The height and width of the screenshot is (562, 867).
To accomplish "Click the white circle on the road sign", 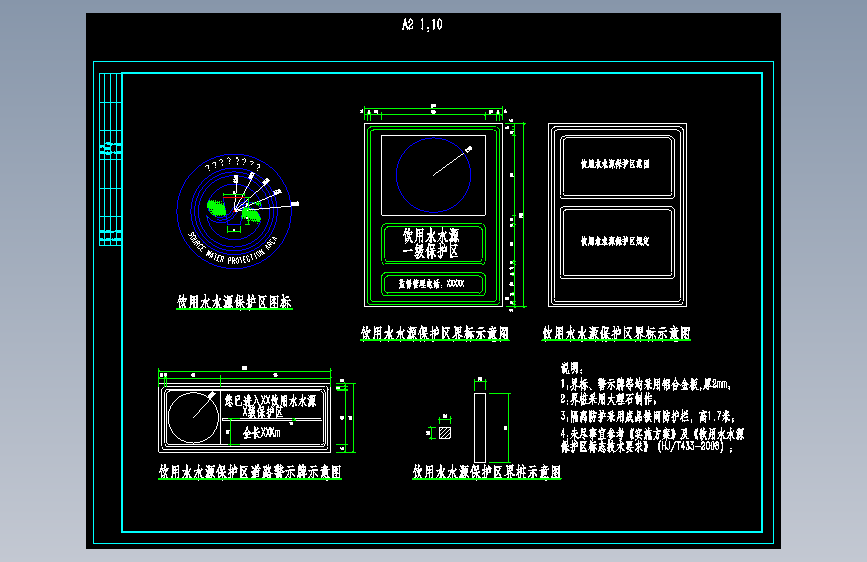I will pyautogui.click(x=194, y=418).
